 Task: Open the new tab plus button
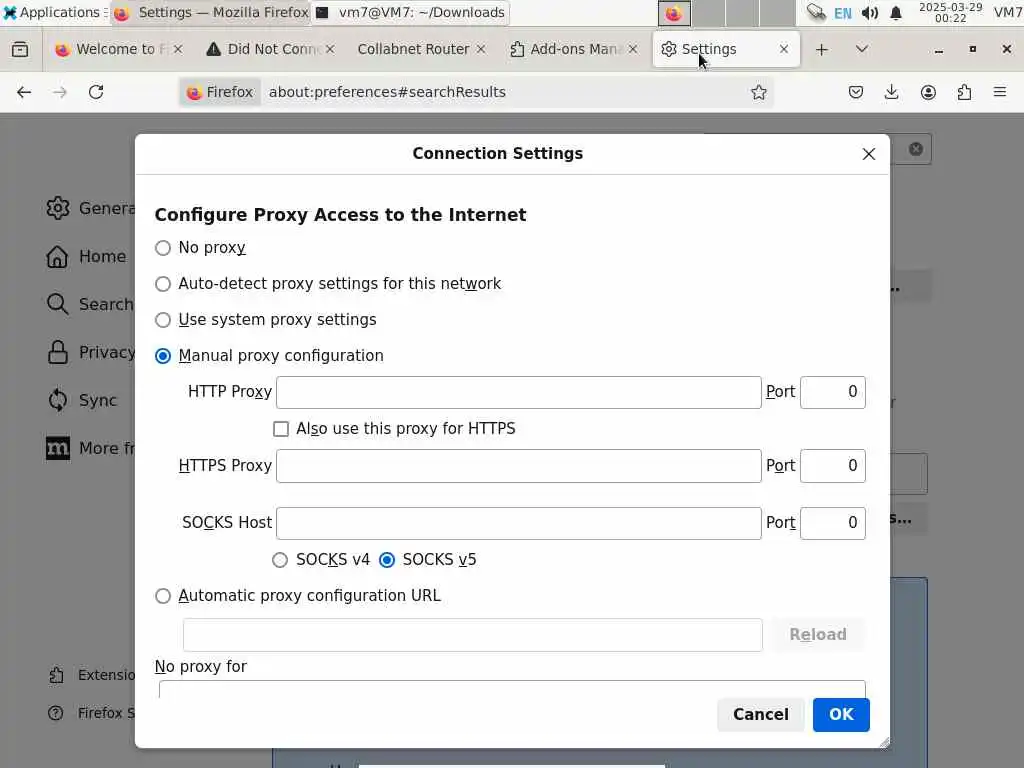click(822, 49)
